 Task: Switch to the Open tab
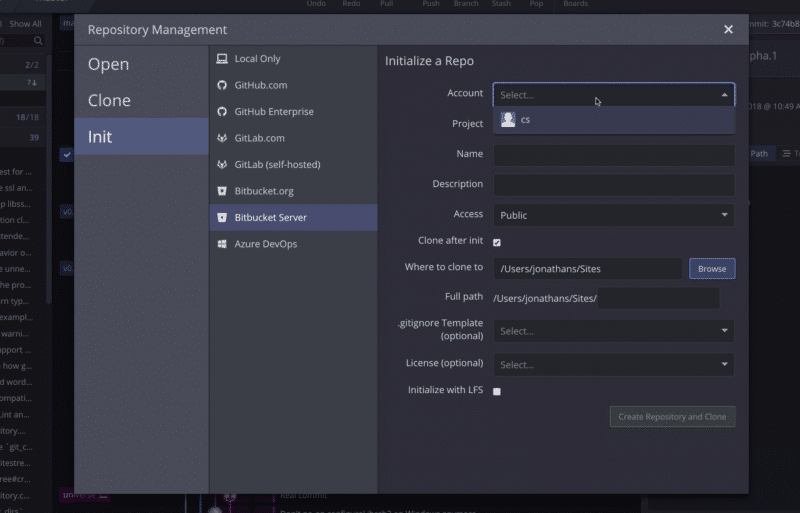(x=141, y=64)
